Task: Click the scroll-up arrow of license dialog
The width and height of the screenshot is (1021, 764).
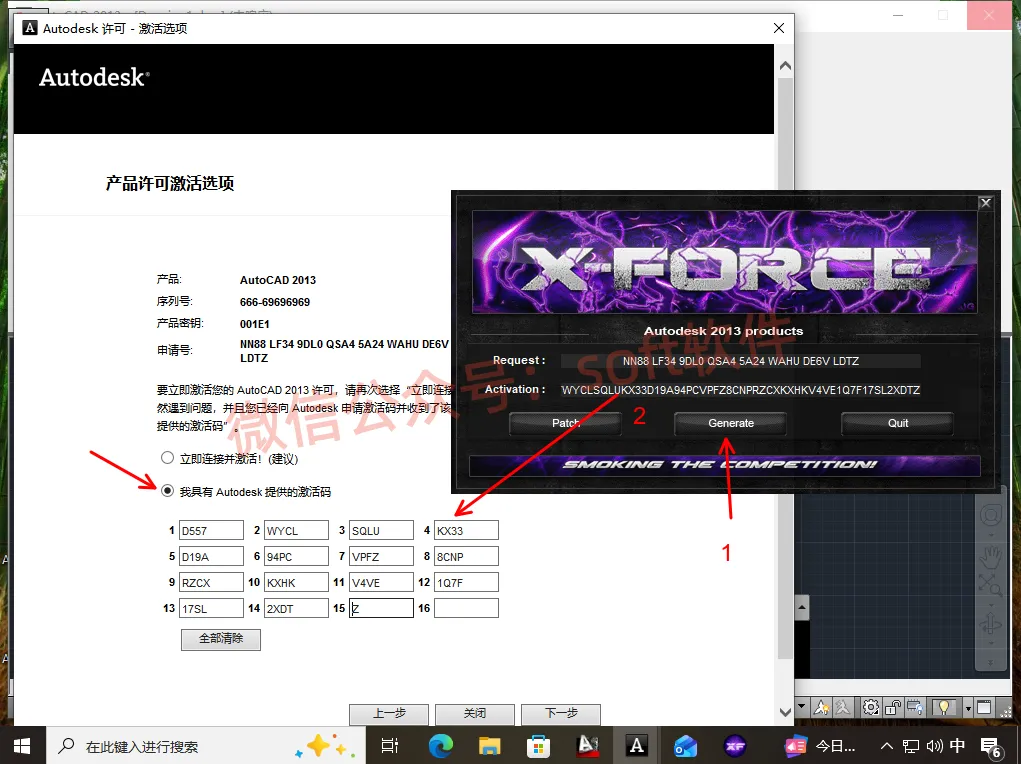Action: coord(785,65)
